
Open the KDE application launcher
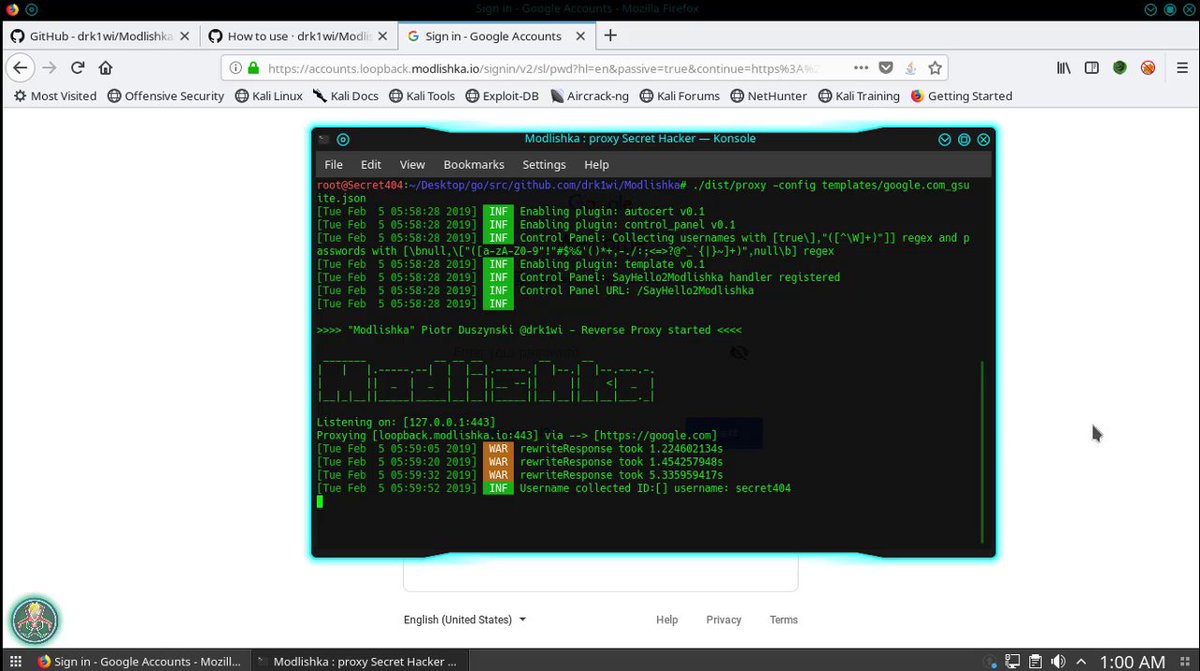coord(15,661)
